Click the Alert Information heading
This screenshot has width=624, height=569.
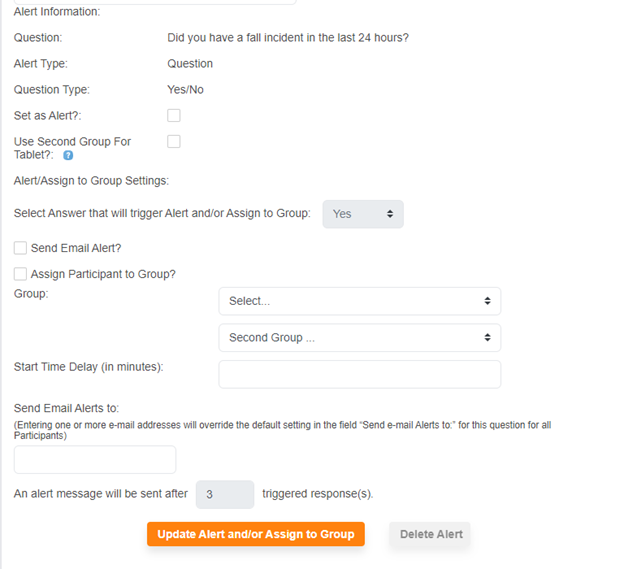click(x=57, y=12)
